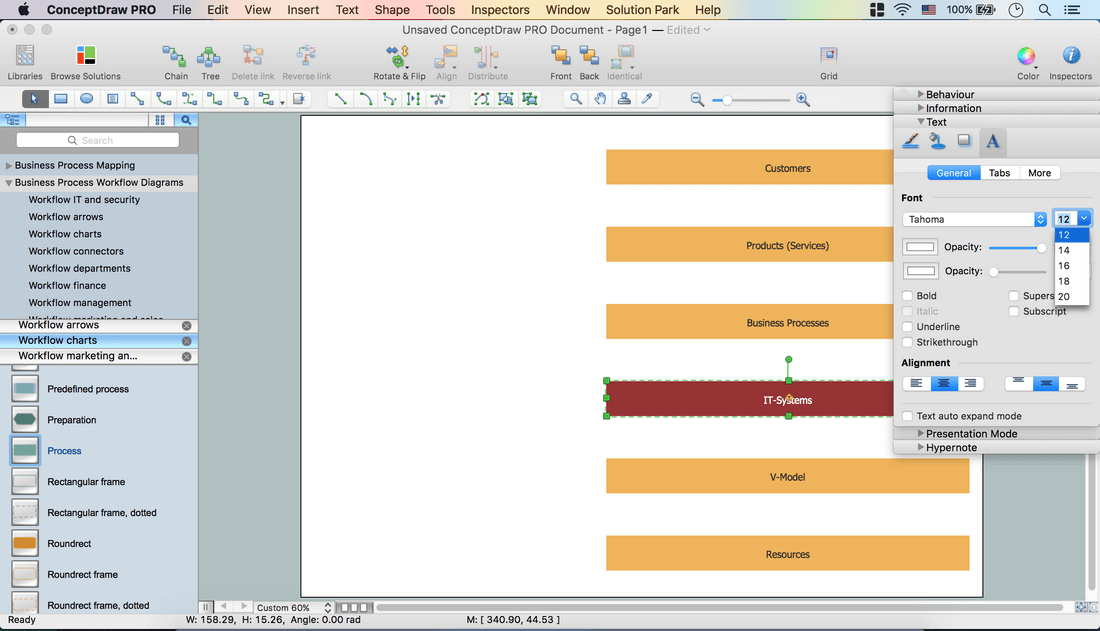Open the fill bucket settings in inspector

coord(937,141)
